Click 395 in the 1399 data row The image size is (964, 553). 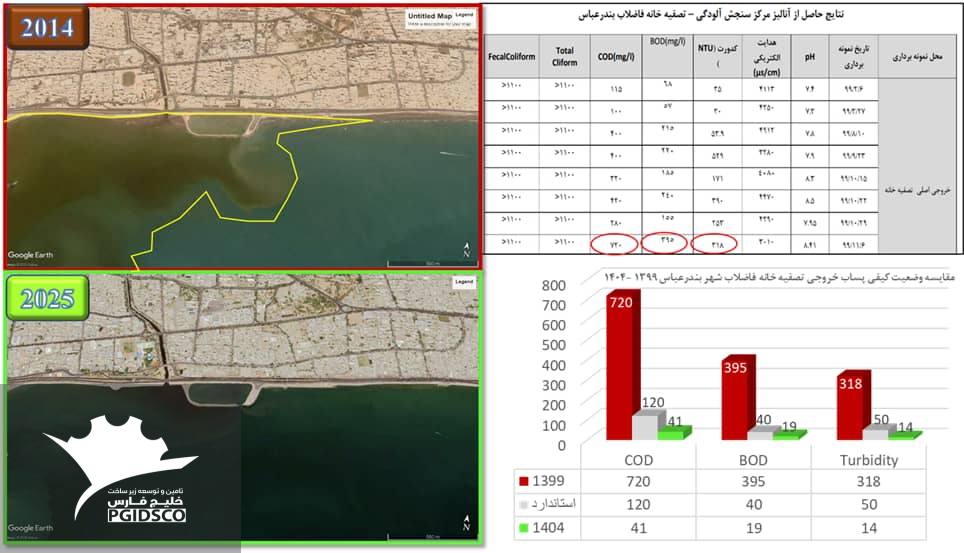[x=753, y=481]
